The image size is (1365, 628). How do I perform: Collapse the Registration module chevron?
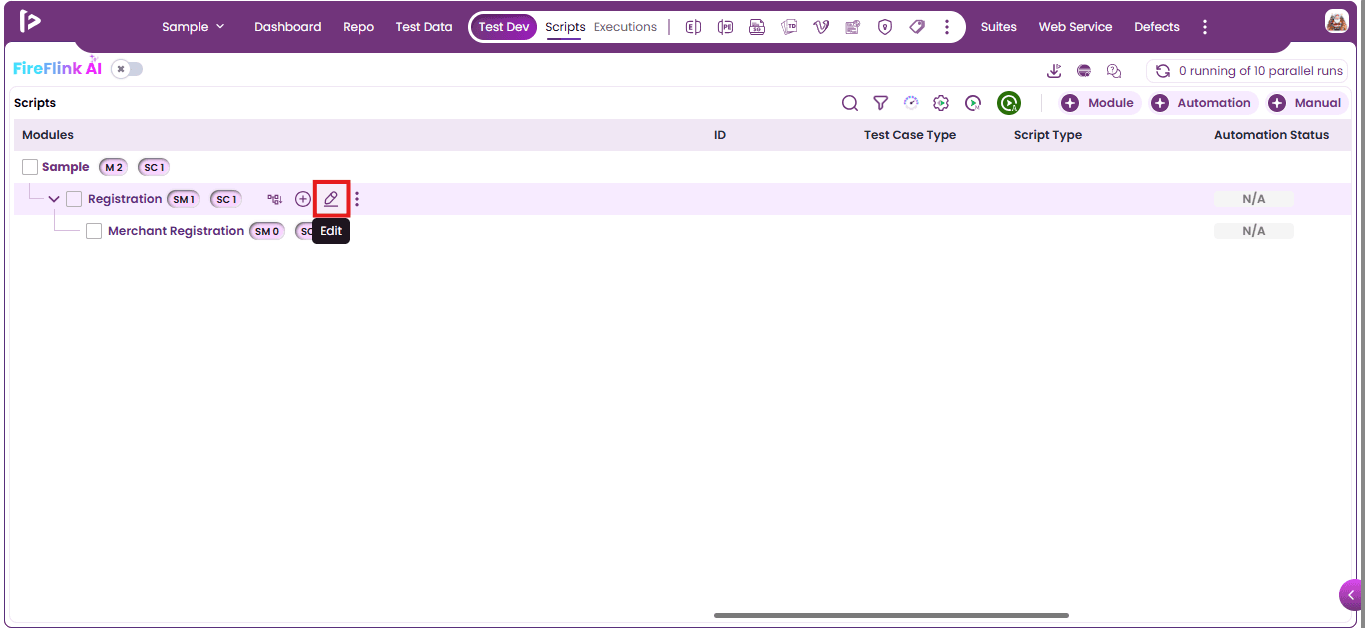tap(54, 199)
